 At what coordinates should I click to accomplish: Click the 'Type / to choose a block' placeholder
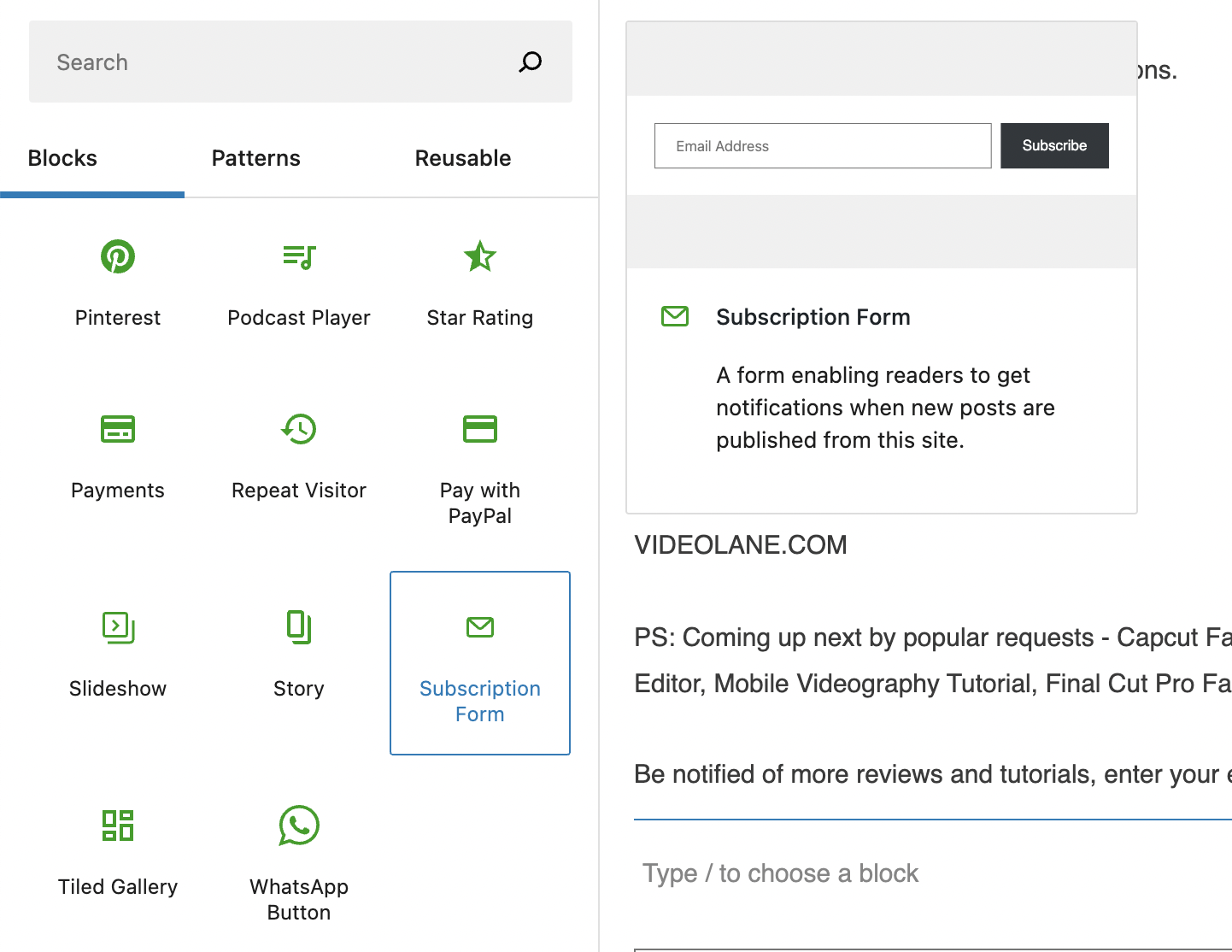(780, 873)
